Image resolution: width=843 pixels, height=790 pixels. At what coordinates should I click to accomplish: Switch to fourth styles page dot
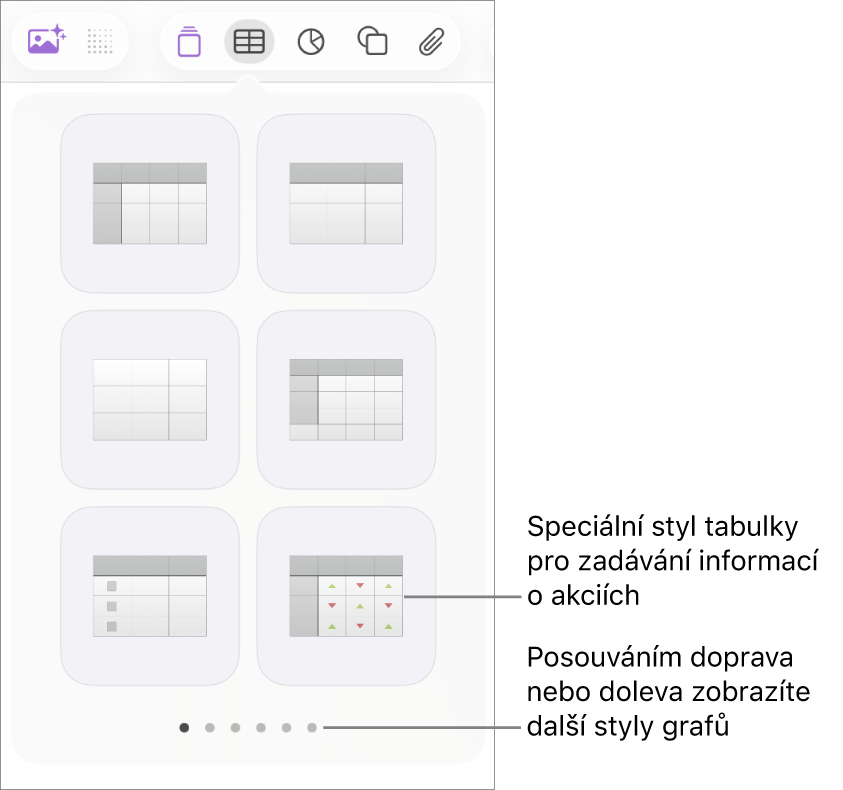tap(260, 728)
